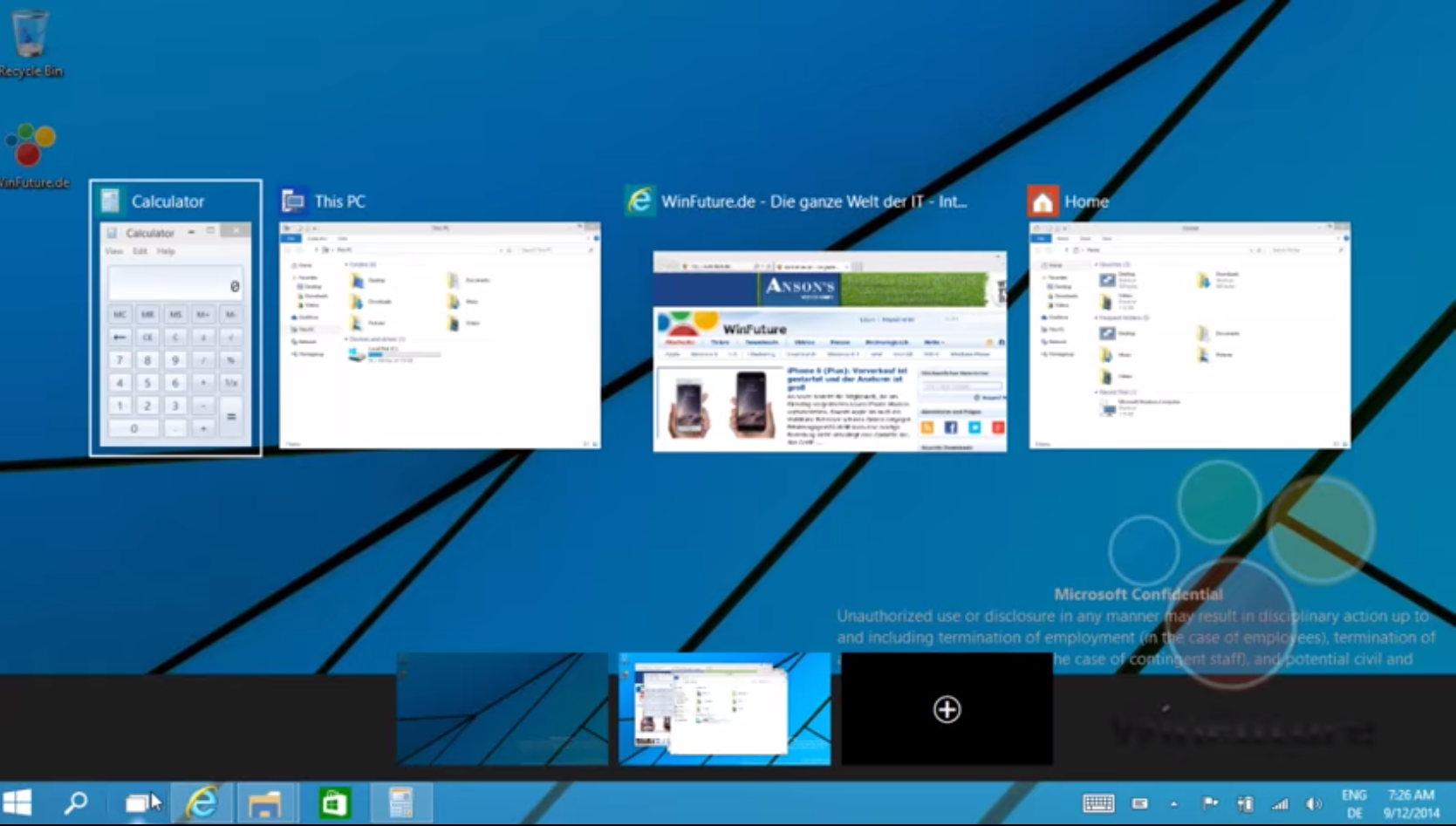Click the Search magnifier on taskbar
The width and height of the screenshot is (1456, 826).
[76, 802]
